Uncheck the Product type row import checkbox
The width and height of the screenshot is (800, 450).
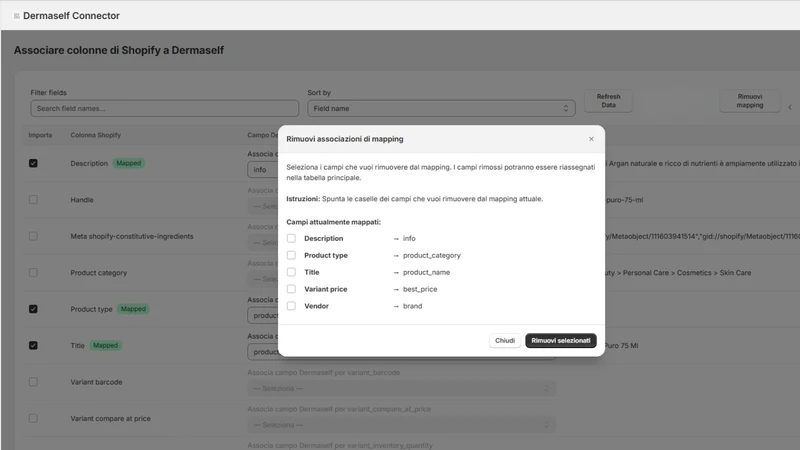click(x=33, y=309)
